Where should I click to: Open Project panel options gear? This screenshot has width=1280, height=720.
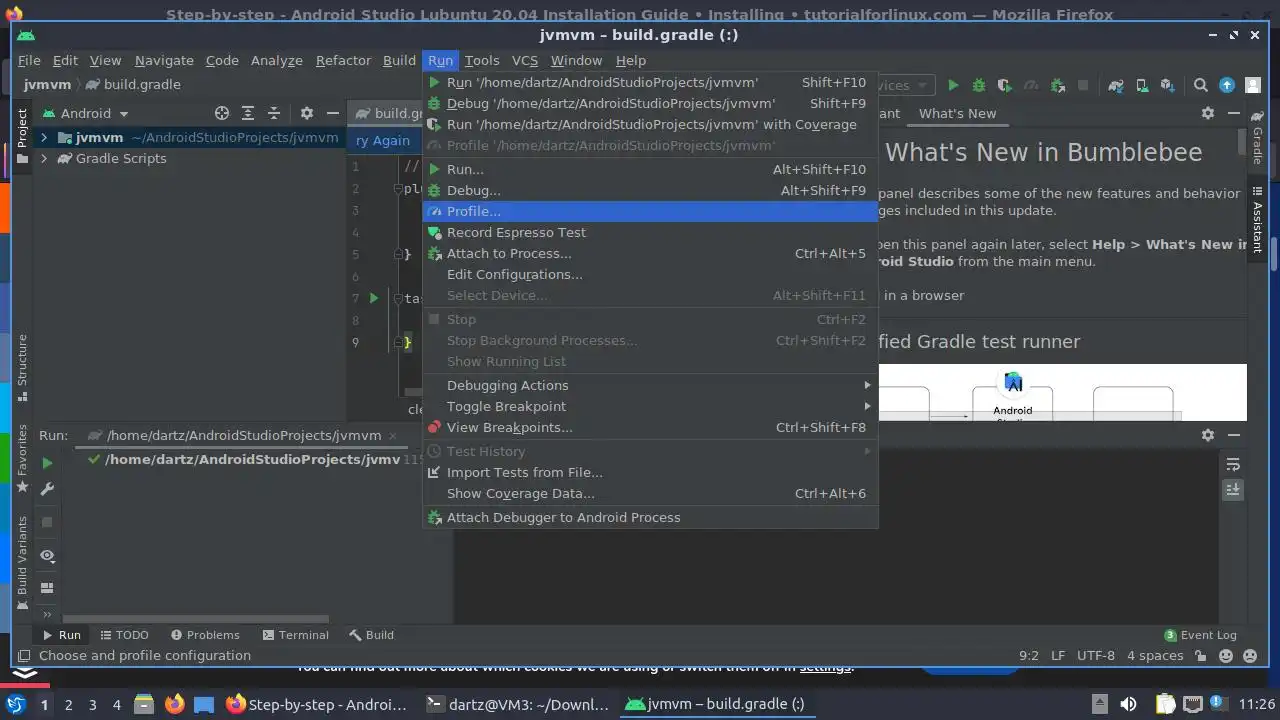(x=307, y=113)
